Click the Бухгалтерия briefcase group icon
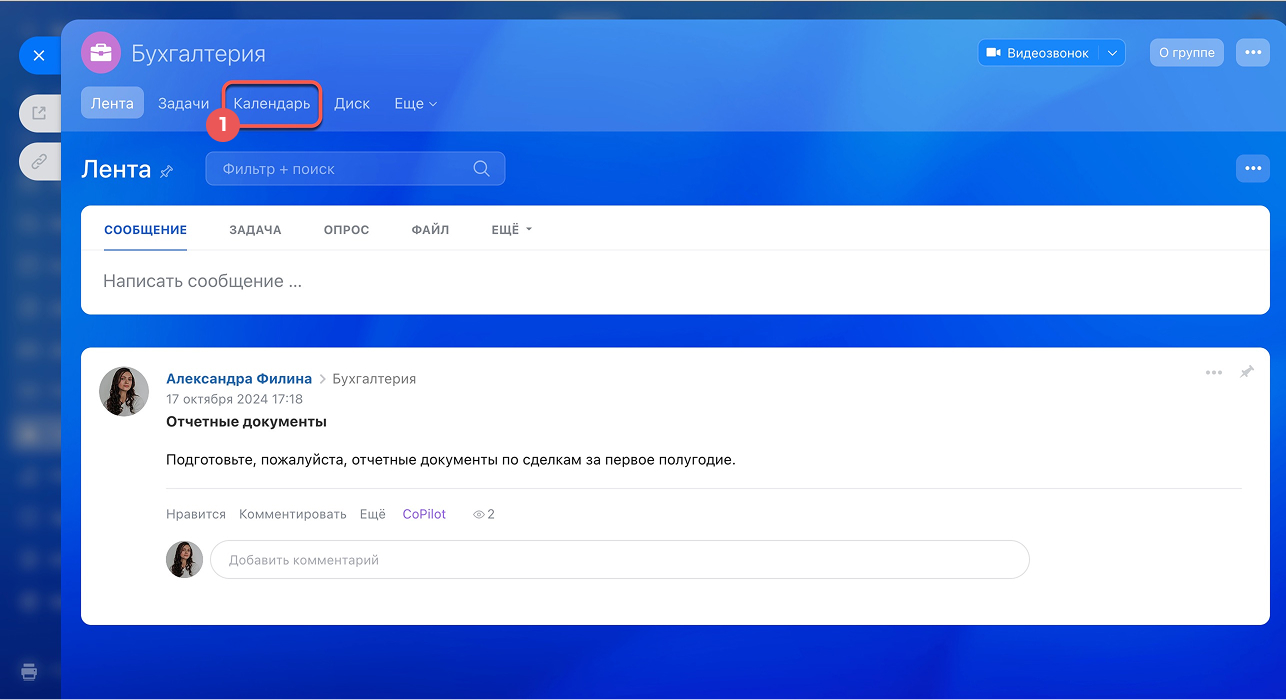 101,53
